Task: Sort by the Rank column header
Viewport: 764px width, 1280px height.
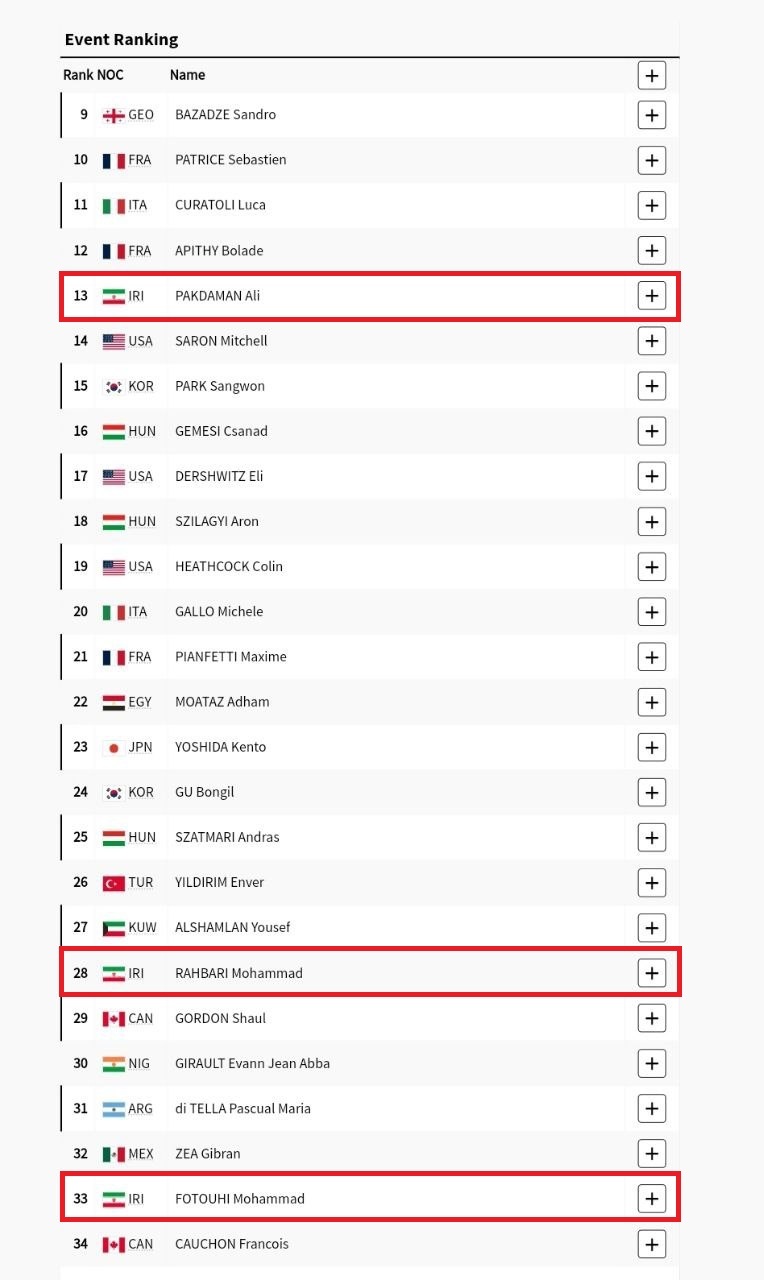Action: [77, 75]
